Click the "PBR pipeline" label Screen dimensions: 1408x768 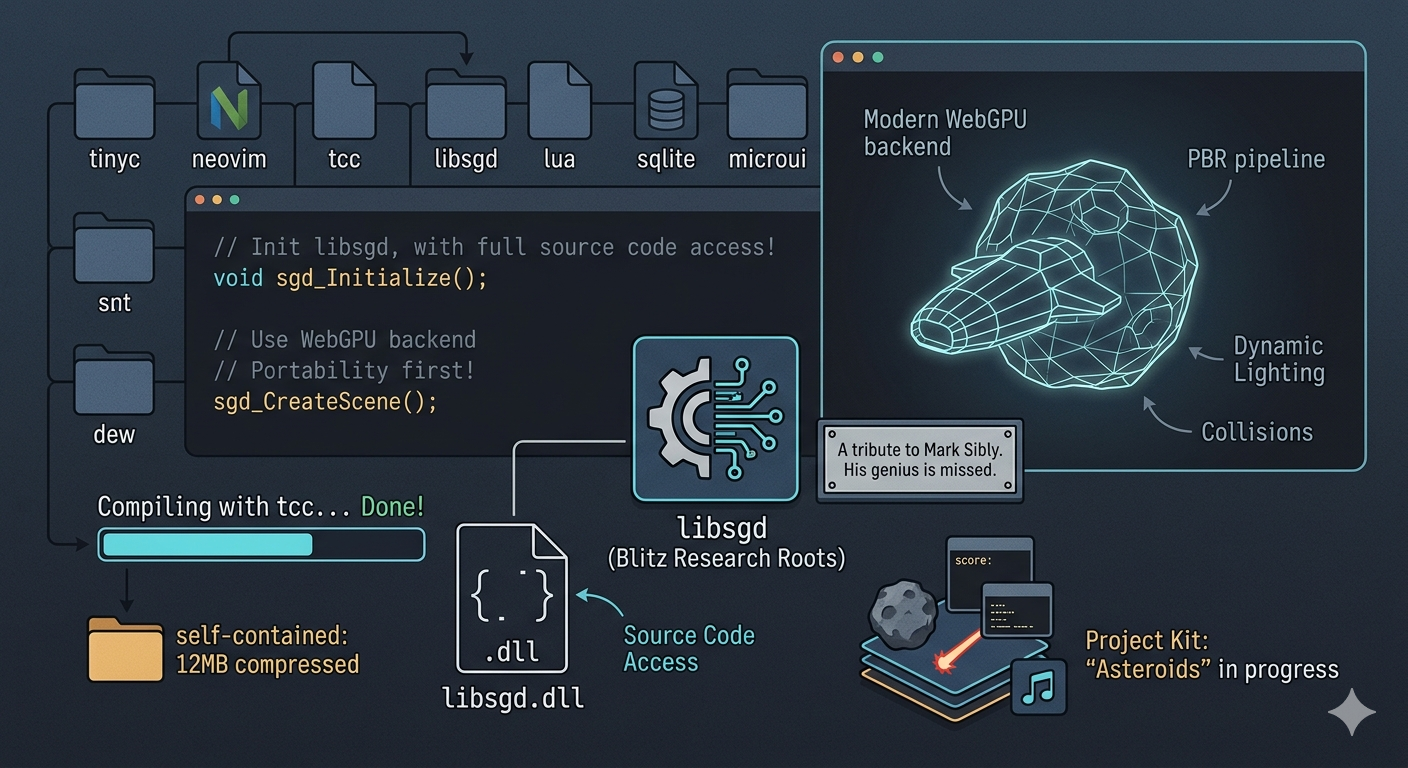pos(1256,159)
